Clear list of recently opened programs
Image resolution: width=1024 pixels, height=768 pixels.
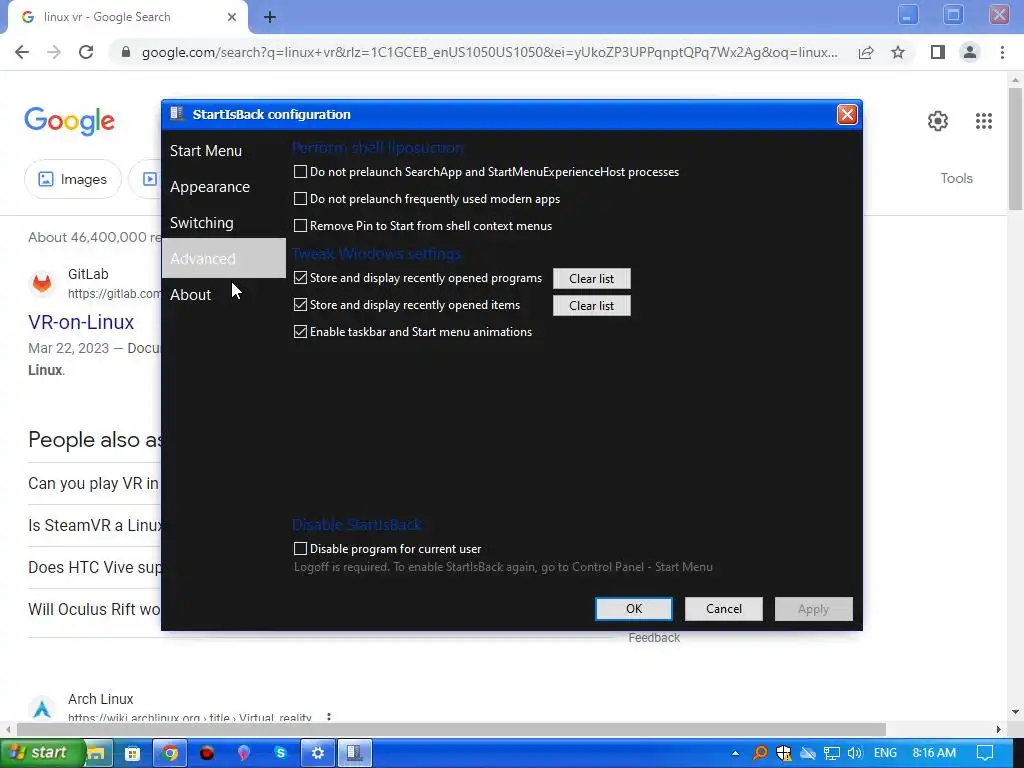tap(592, 279)
